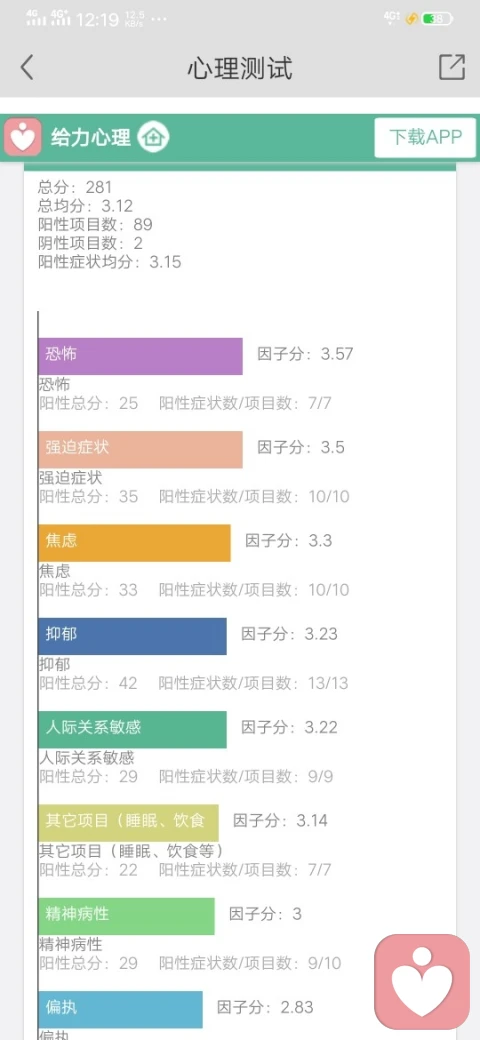Select the purple 恐怖 bar
Viewport: 480px width, 1040px height.
tap(140, 356)
